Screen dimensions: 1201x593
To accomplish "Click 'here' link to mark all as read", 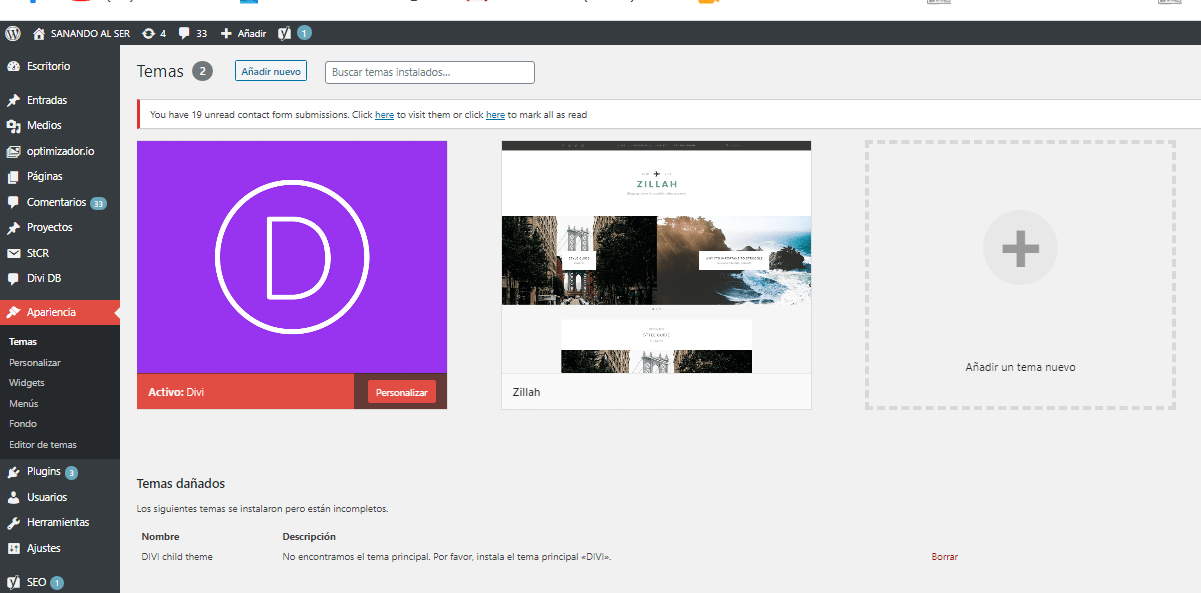I will (495, 115).
